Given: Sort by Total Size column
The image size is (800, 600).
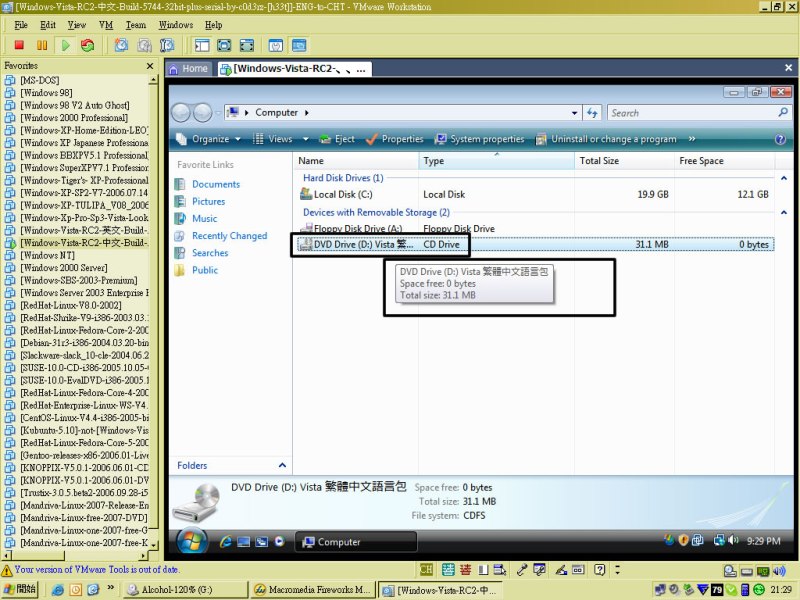Looking at the screenshot, I should pos(624,161).
